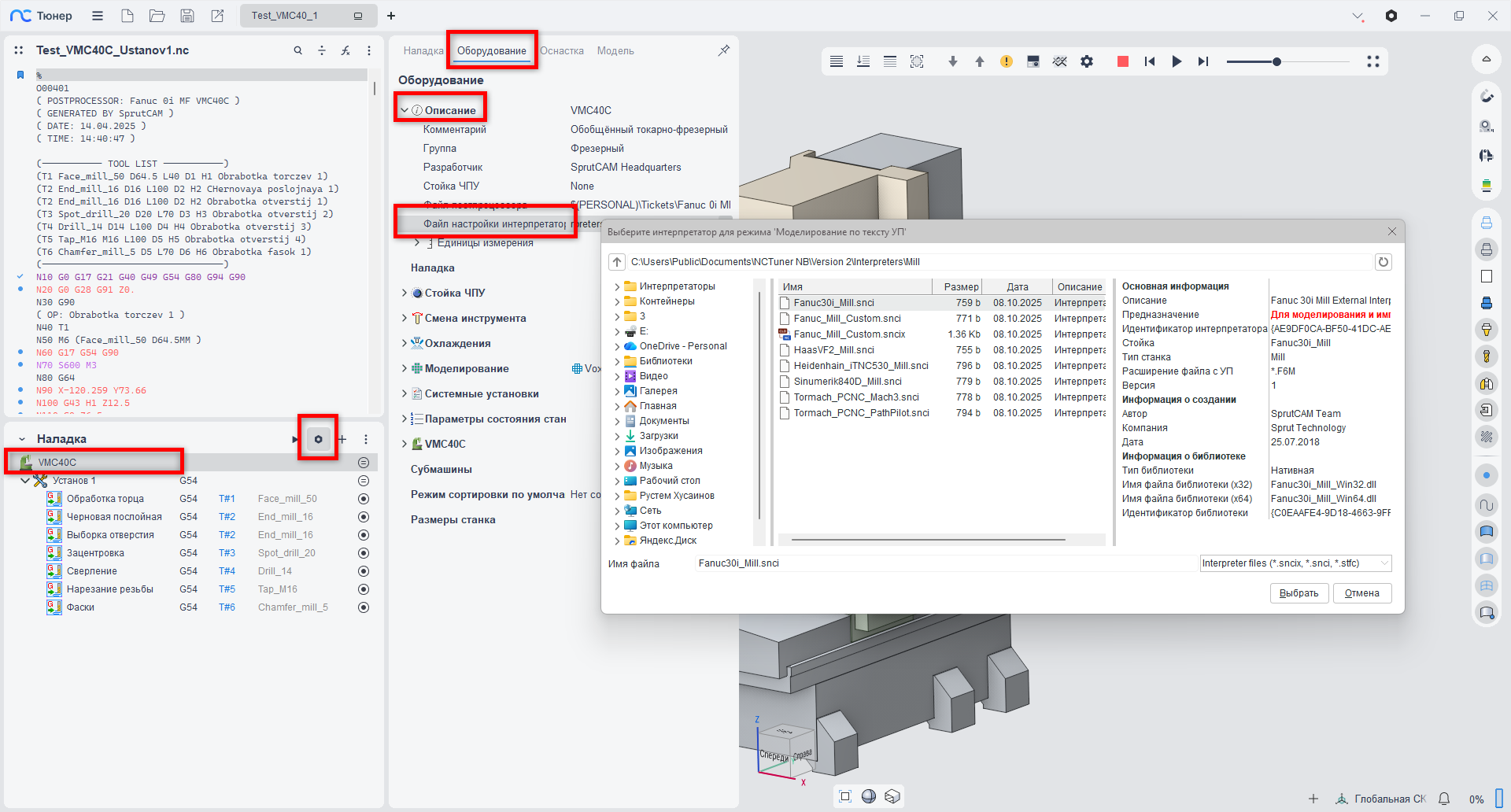Click the yellow warning indicator icon

point(1006,61)
